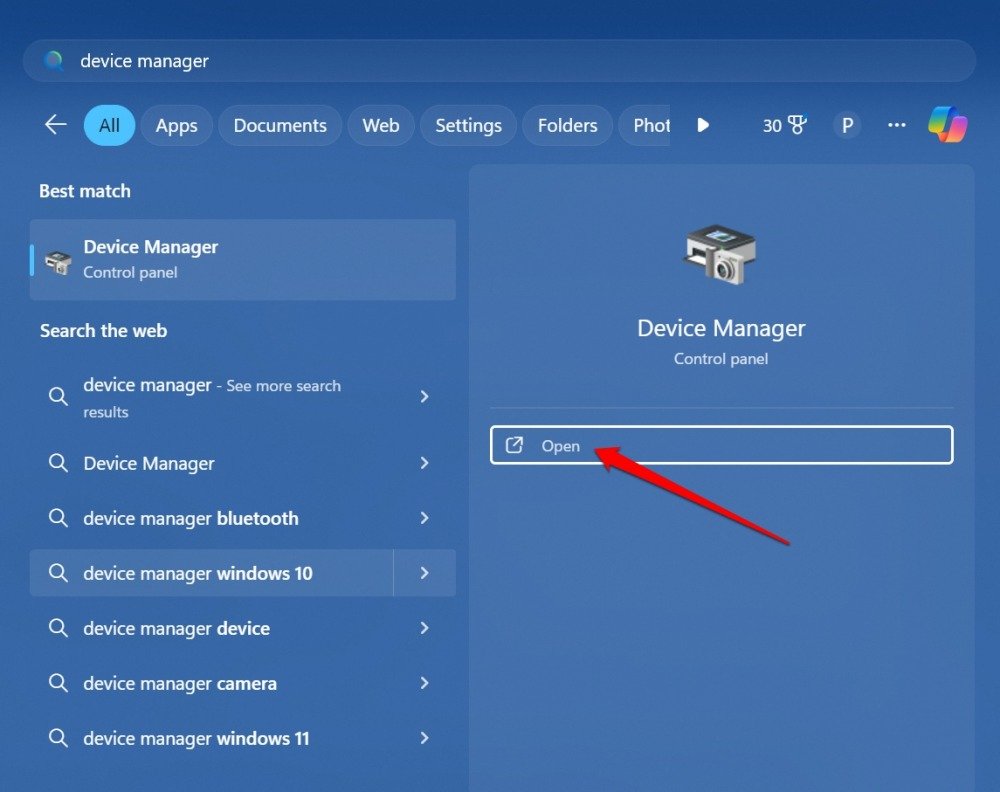Switch to the Apps filter tab
This screenshot has width=1000, height=792.
177,125
